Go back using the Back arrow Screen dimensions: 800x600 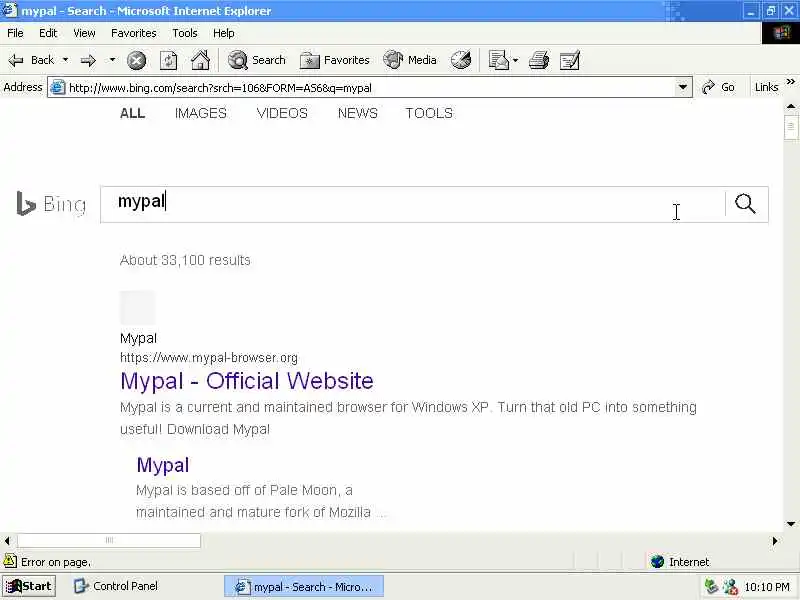pyautogui.click(x=31, y=60)
